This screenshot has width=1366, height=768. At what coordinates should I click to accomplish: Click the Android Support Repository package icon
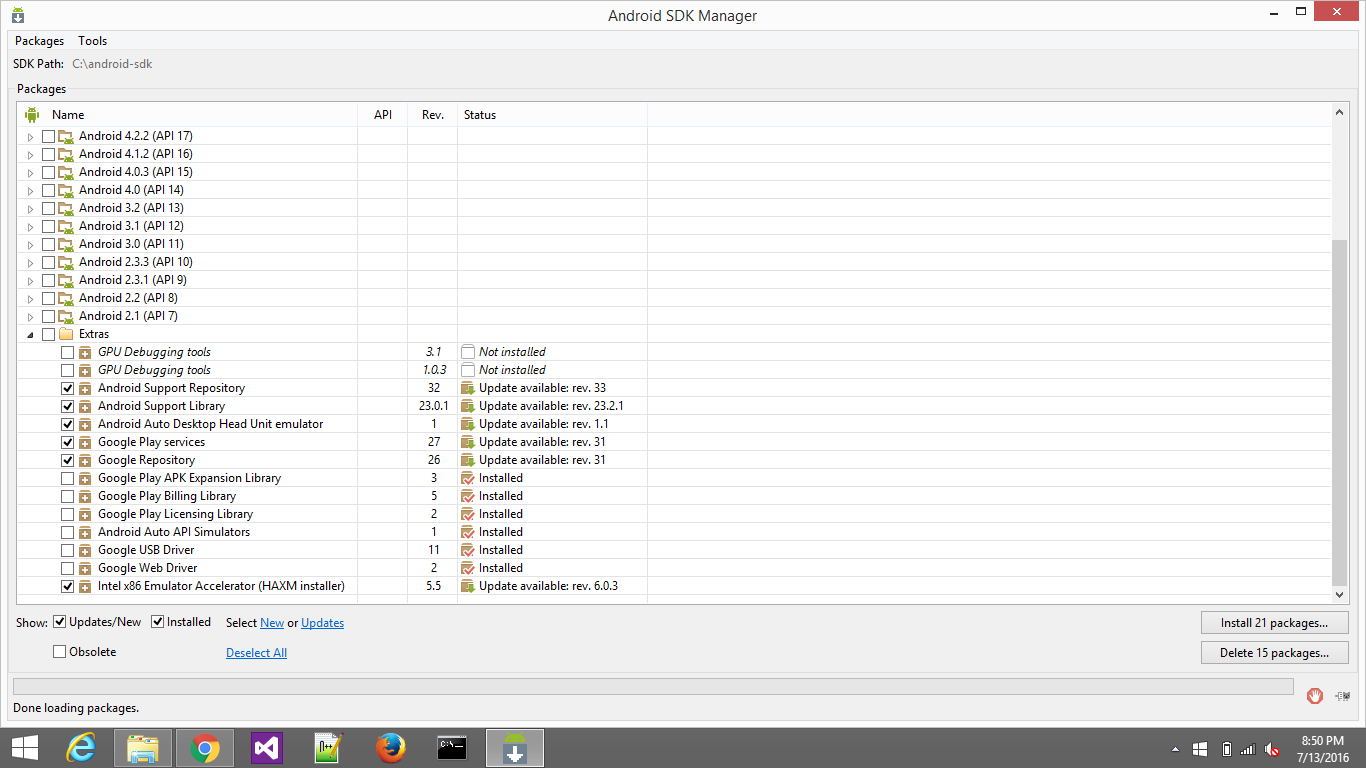(85, 388)
